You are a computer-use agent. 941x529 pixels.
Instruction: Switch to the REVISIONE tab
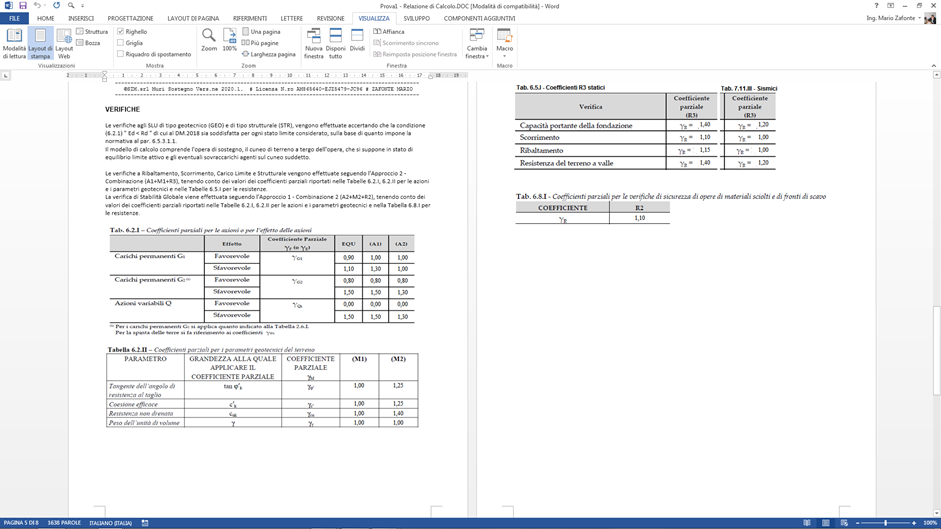point(331,19)
